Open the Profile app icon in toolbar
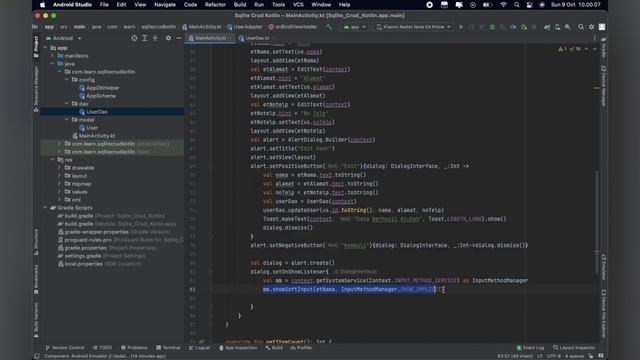640x360 pixels. [x=513, y=27]
